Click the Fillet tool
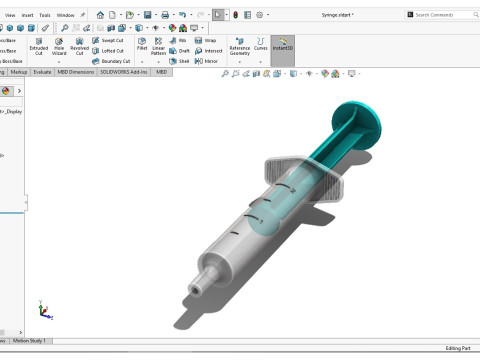 pyautogui.click(x=142, y=44)
